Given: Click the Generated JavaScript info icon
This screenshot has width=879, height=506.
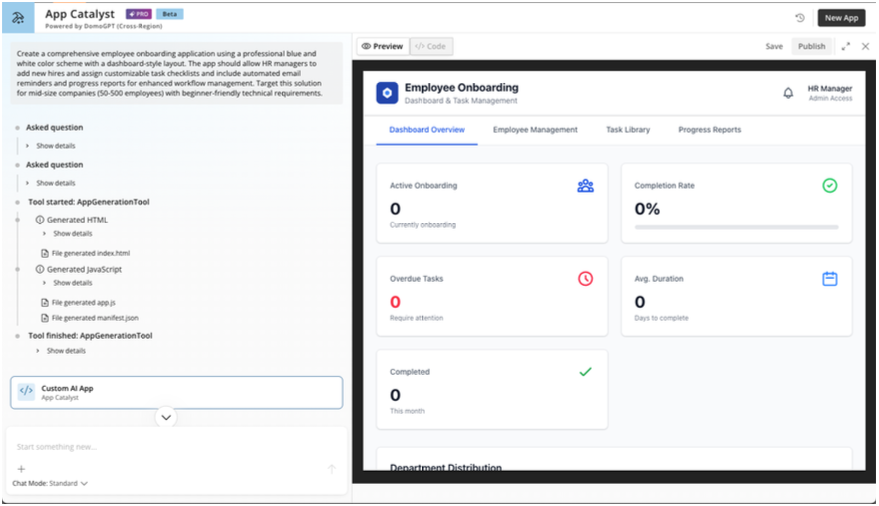Looking at the screenshot, I should [x=40, y=269].
